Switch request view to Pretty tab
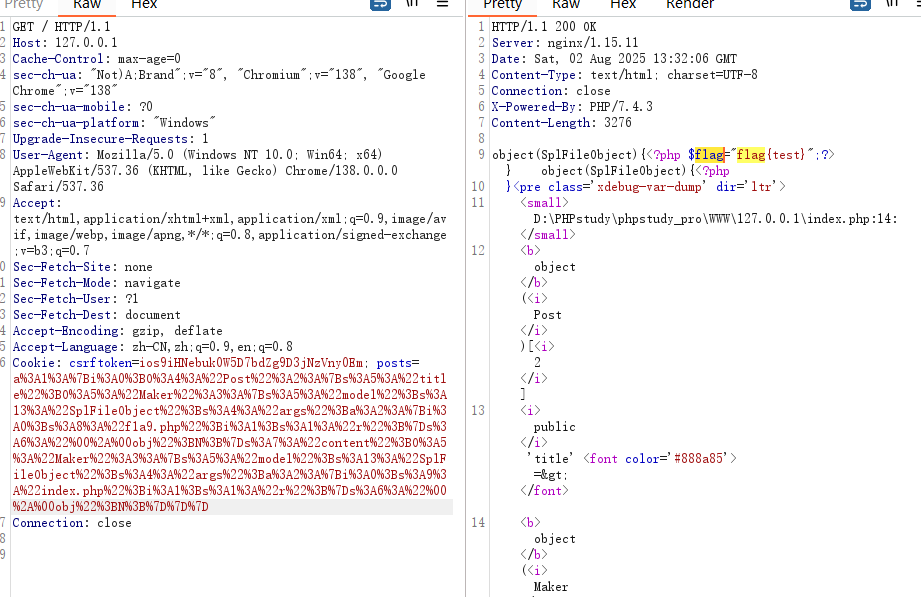921x597 pixels. 23,5
